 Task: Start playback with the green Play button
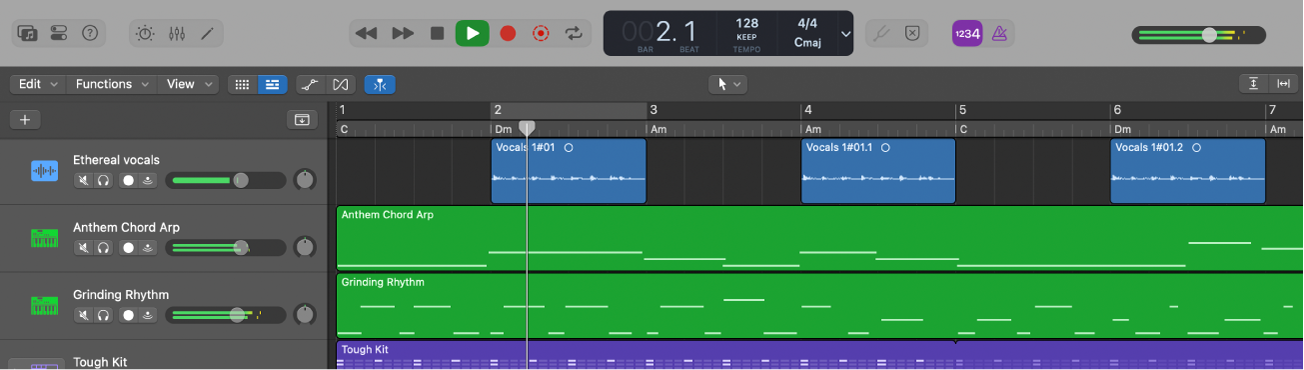click(472, 33)
